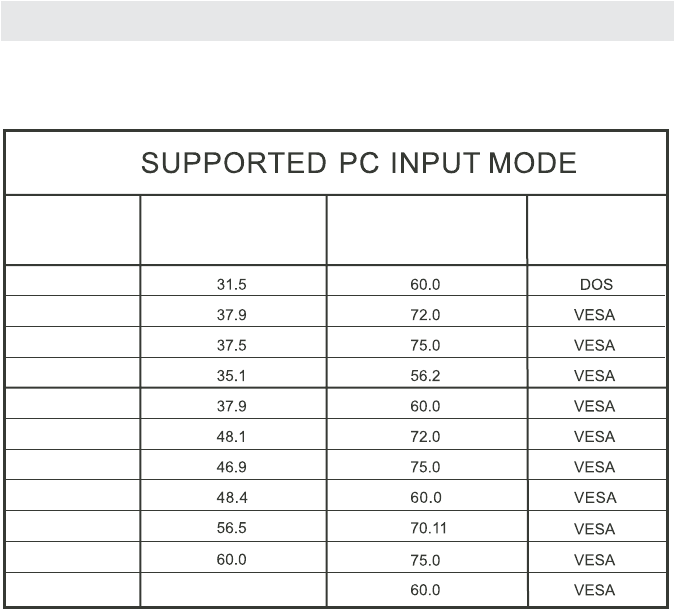Select the 56.5 cell

click(x=231, y=529)
